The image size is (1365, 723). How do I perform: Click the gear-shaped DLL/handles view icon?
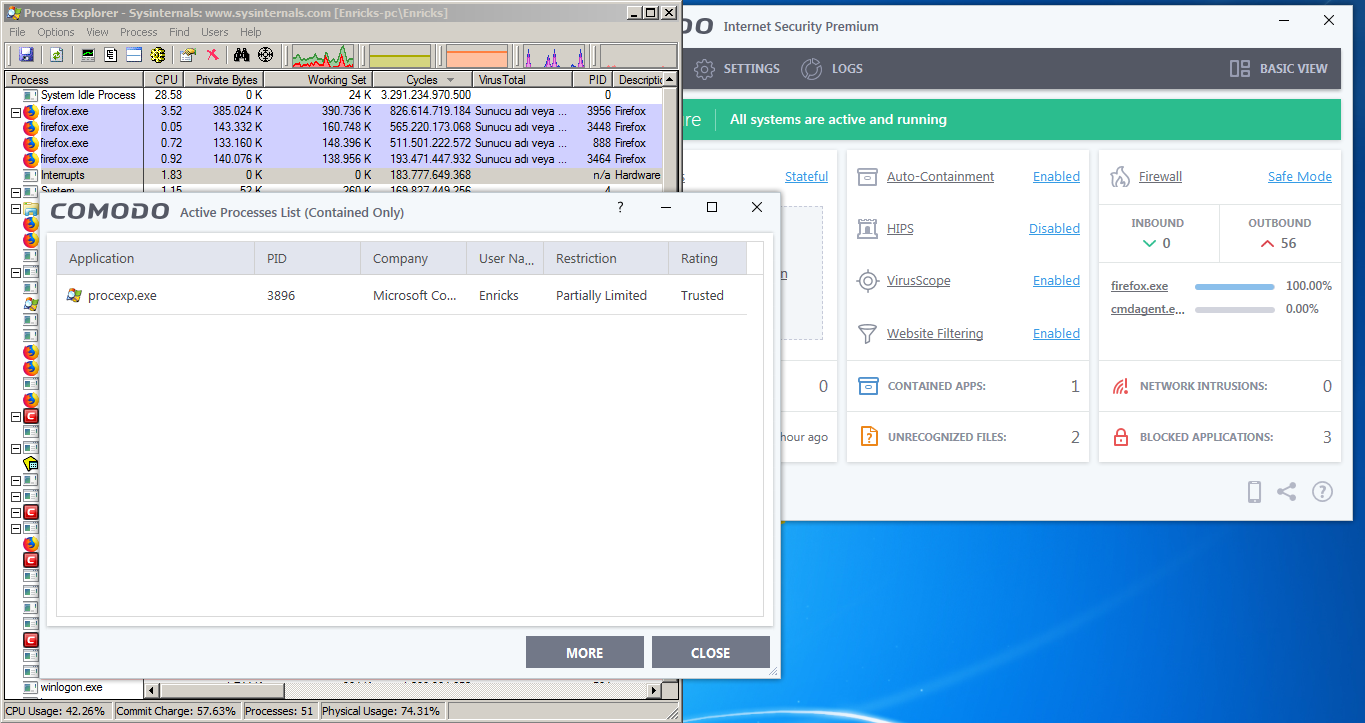tap(157, 55)
